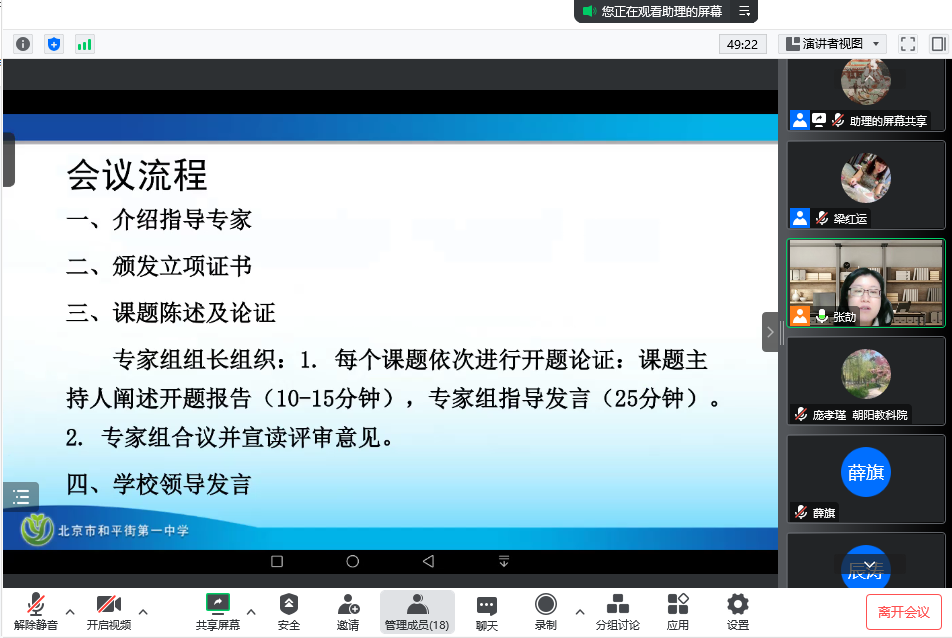Select 张劼's video thumbnail
Screen dimensions: 952x638
(x=865, y=283)
